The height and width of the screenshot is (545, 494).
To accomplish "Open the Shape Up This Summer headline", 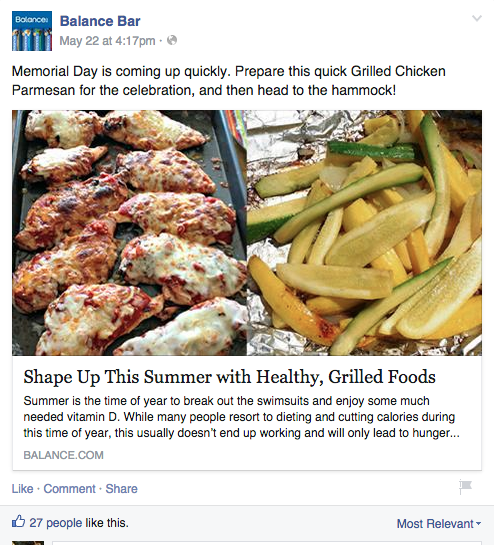I will [x=229, y=377].
